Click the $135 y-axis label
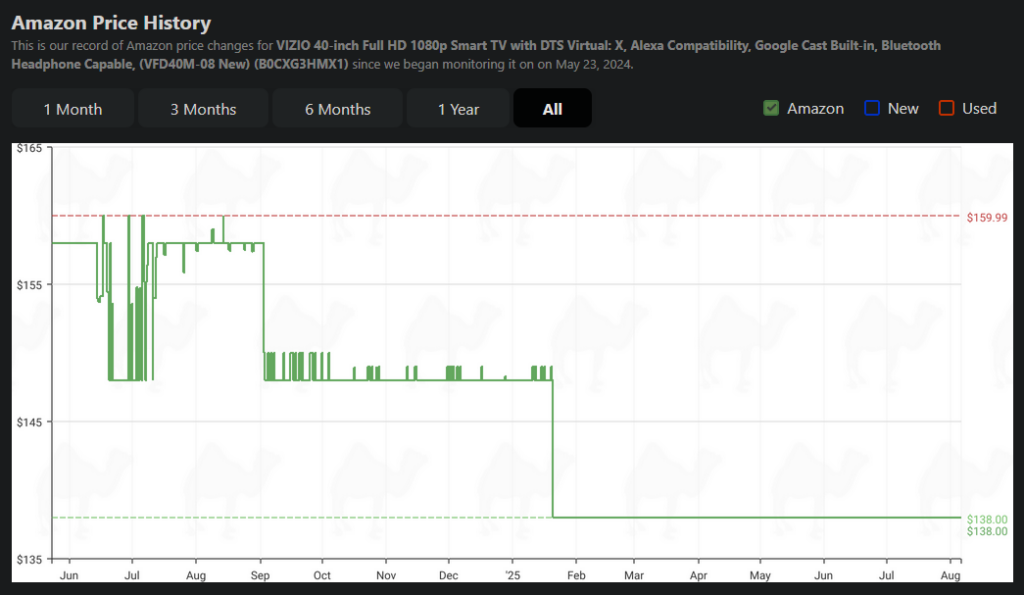This screenshot has height=595, width=1024. point(29,559)
